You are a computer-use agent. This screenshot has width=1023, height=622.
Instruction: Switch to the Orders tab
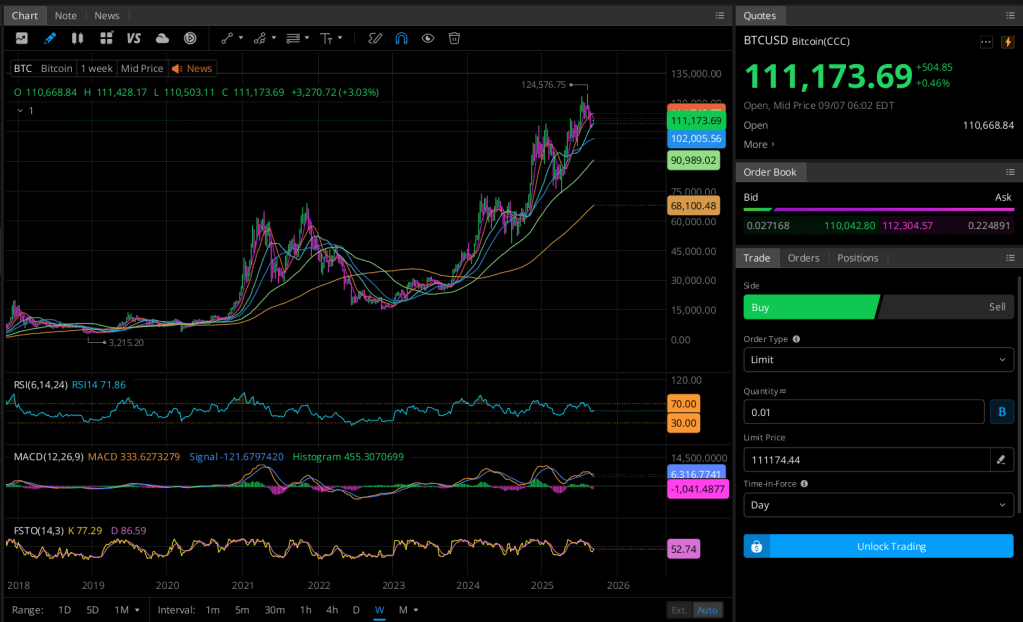[x=803, y=258]
